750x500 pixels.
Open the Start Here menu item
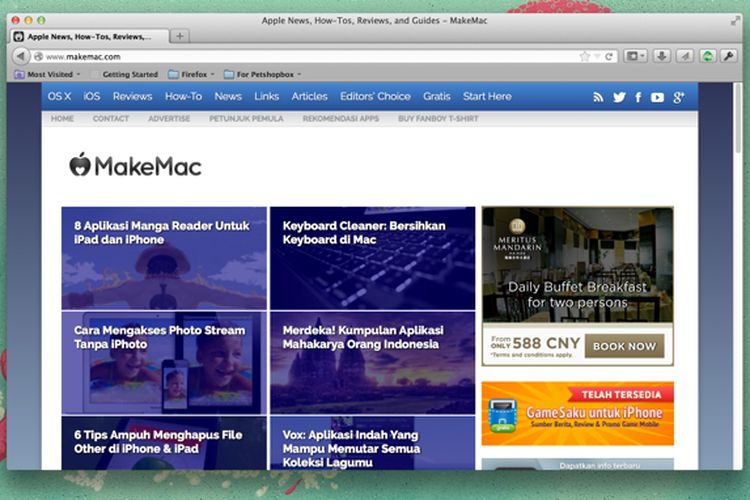click(487, 96)
